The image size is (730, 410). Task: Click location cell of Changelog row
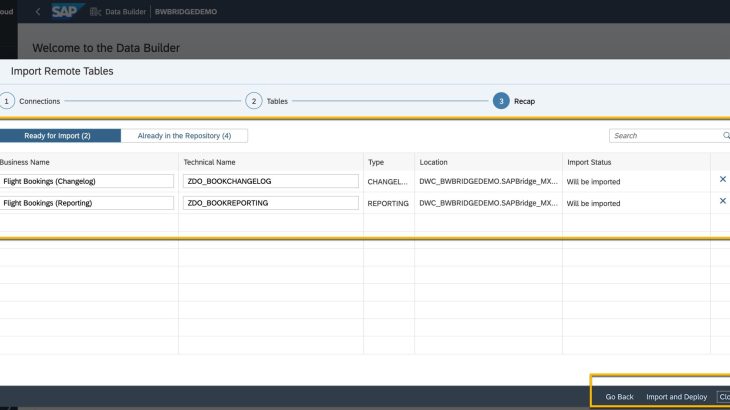[x=488, y=181]
